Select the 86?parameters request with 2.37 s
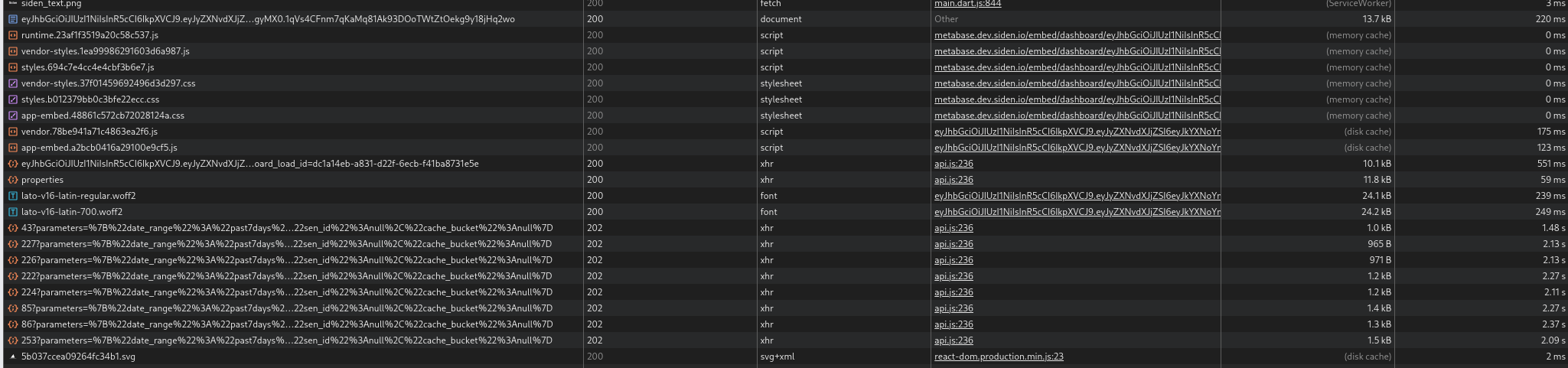 (784, 324)
